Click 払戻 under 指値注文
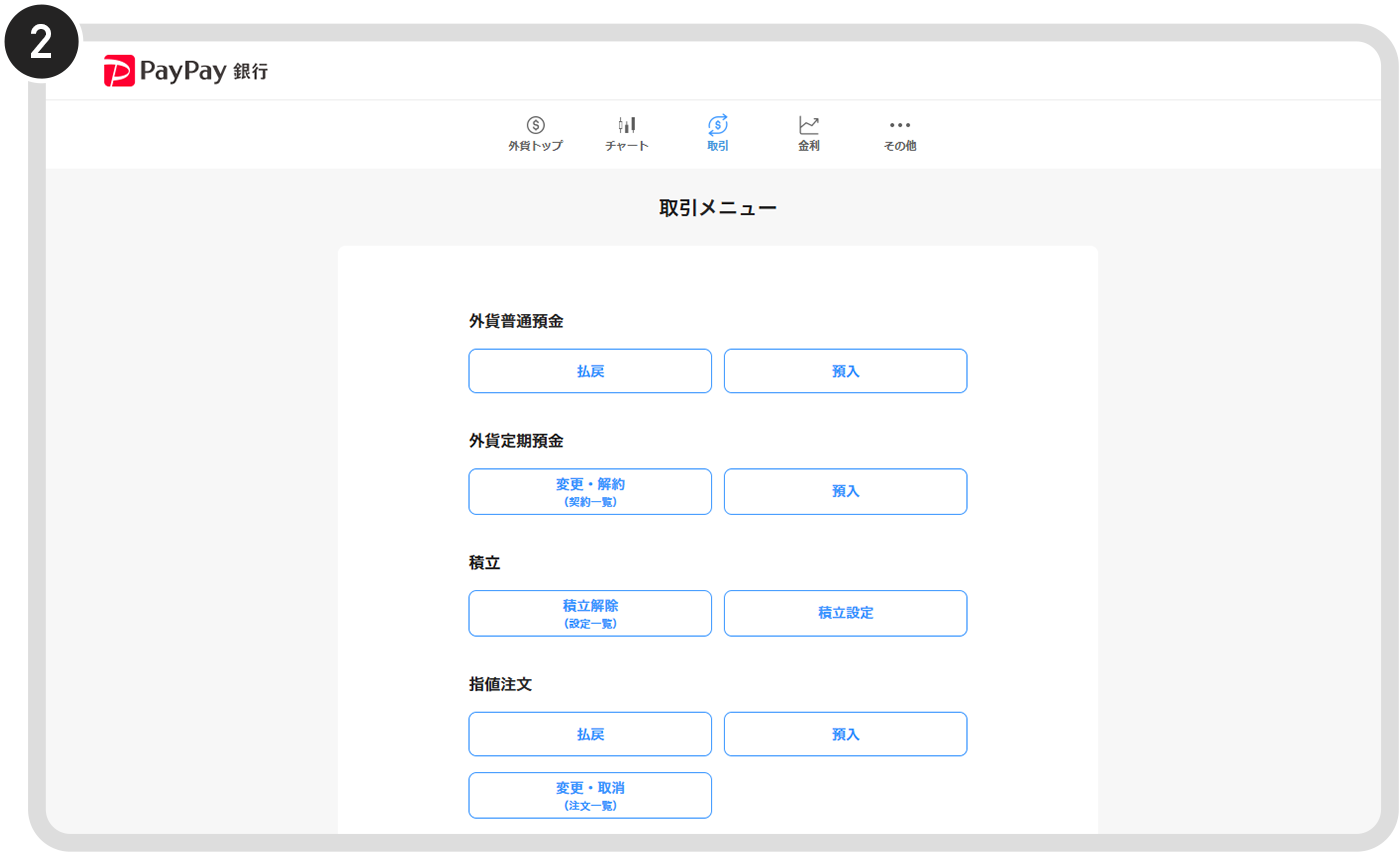This screenshot has width=1400, height=852. 589,733
